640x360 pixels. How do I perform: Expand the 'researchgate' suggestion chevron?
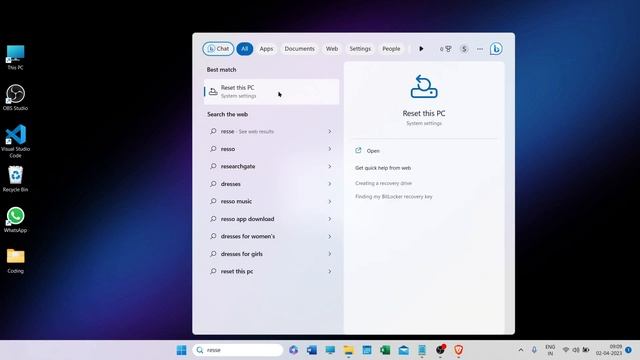329,167
